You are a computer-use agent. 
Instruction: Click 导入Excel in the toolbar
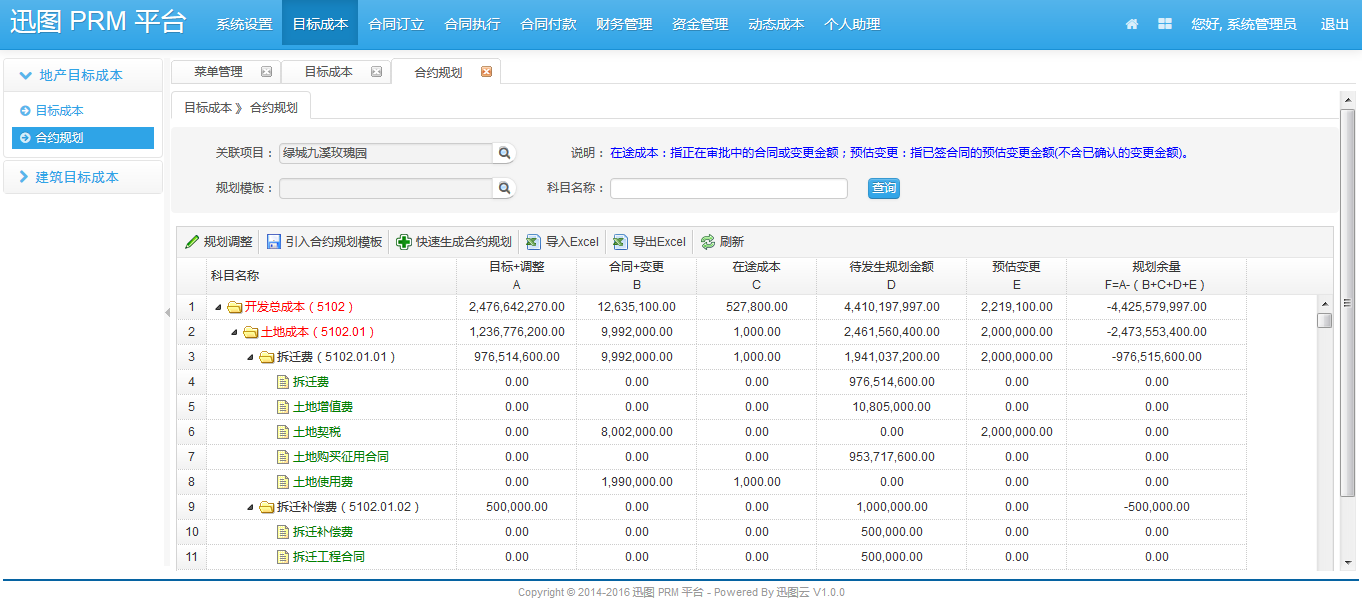(x=562, y=242)
